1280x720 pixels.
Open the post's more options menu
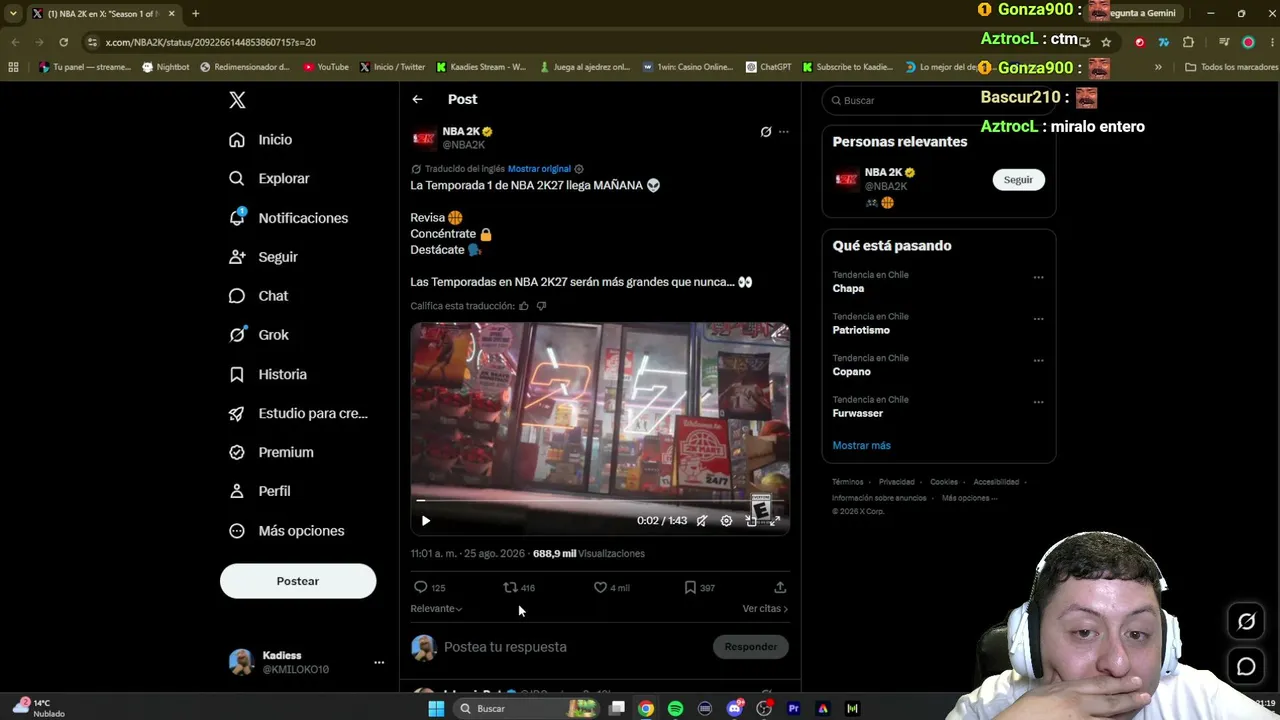coord(784,132)
